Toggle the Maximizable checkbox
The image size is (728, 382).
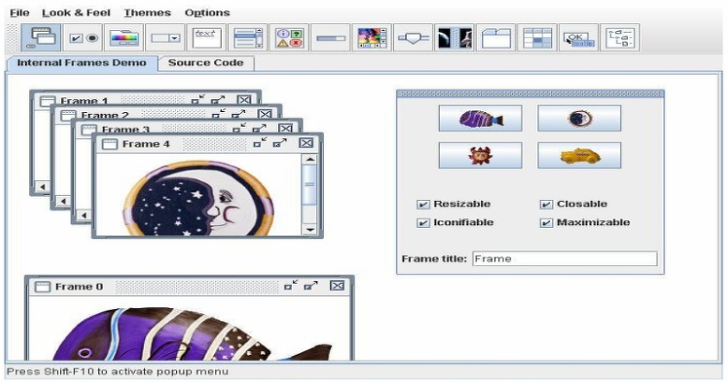pyautogui.click(x=546, y=223)
